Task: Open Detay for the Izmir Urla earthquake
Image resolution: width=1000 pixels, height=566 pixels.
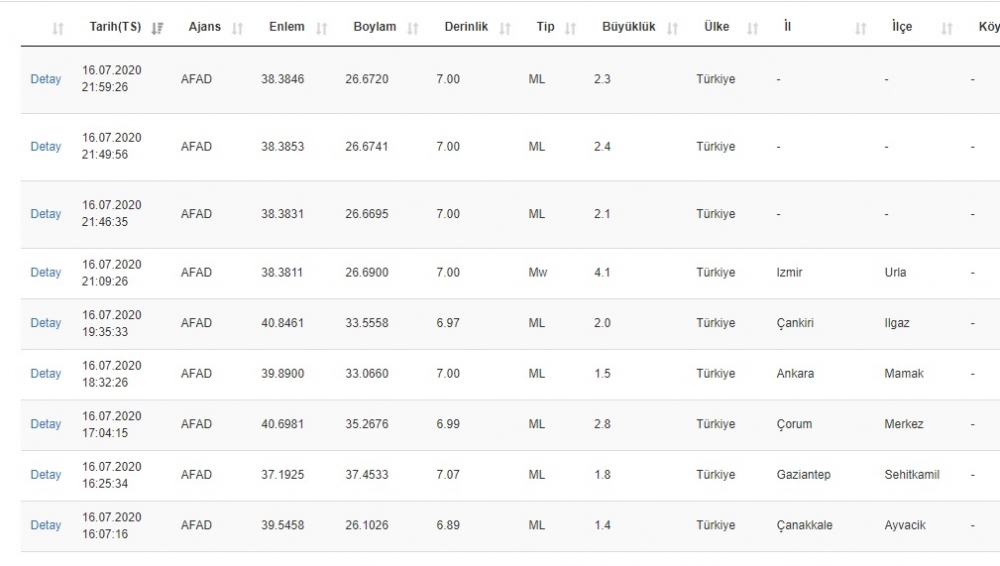Action: (45, 272)
